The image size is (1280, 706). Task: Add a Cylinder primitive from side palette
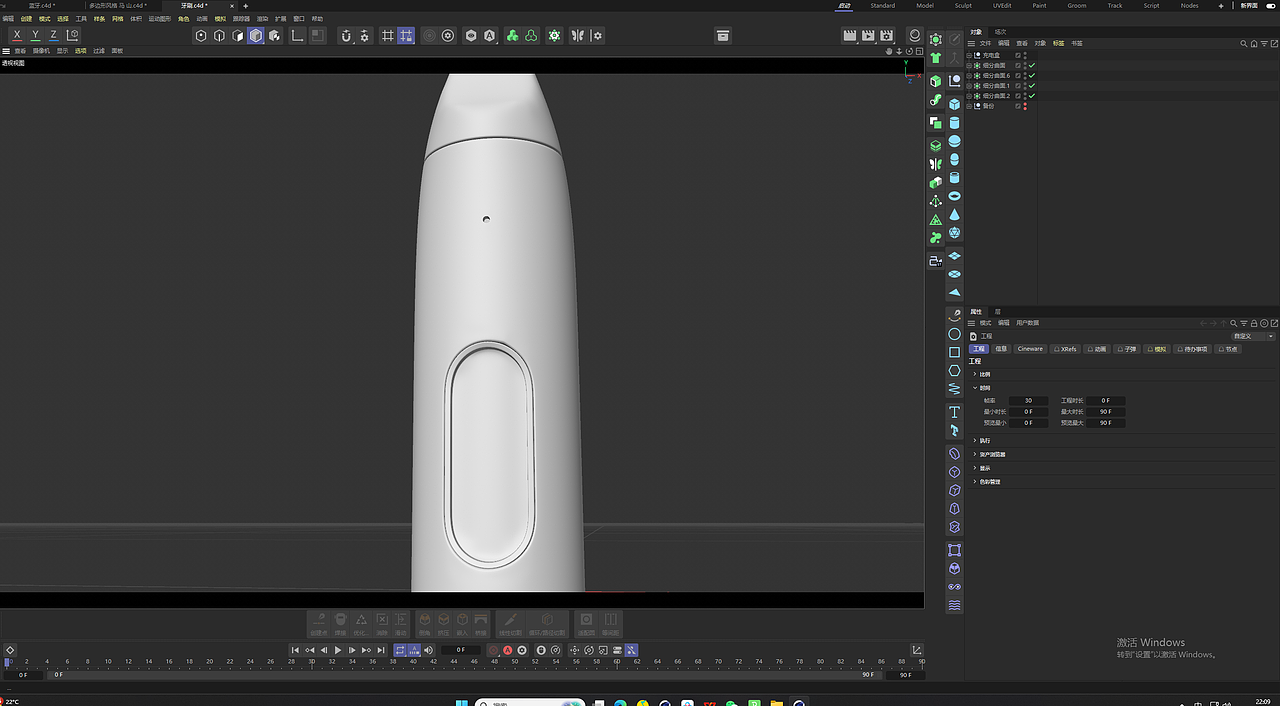pyautogui.click(x=954, y=123)
